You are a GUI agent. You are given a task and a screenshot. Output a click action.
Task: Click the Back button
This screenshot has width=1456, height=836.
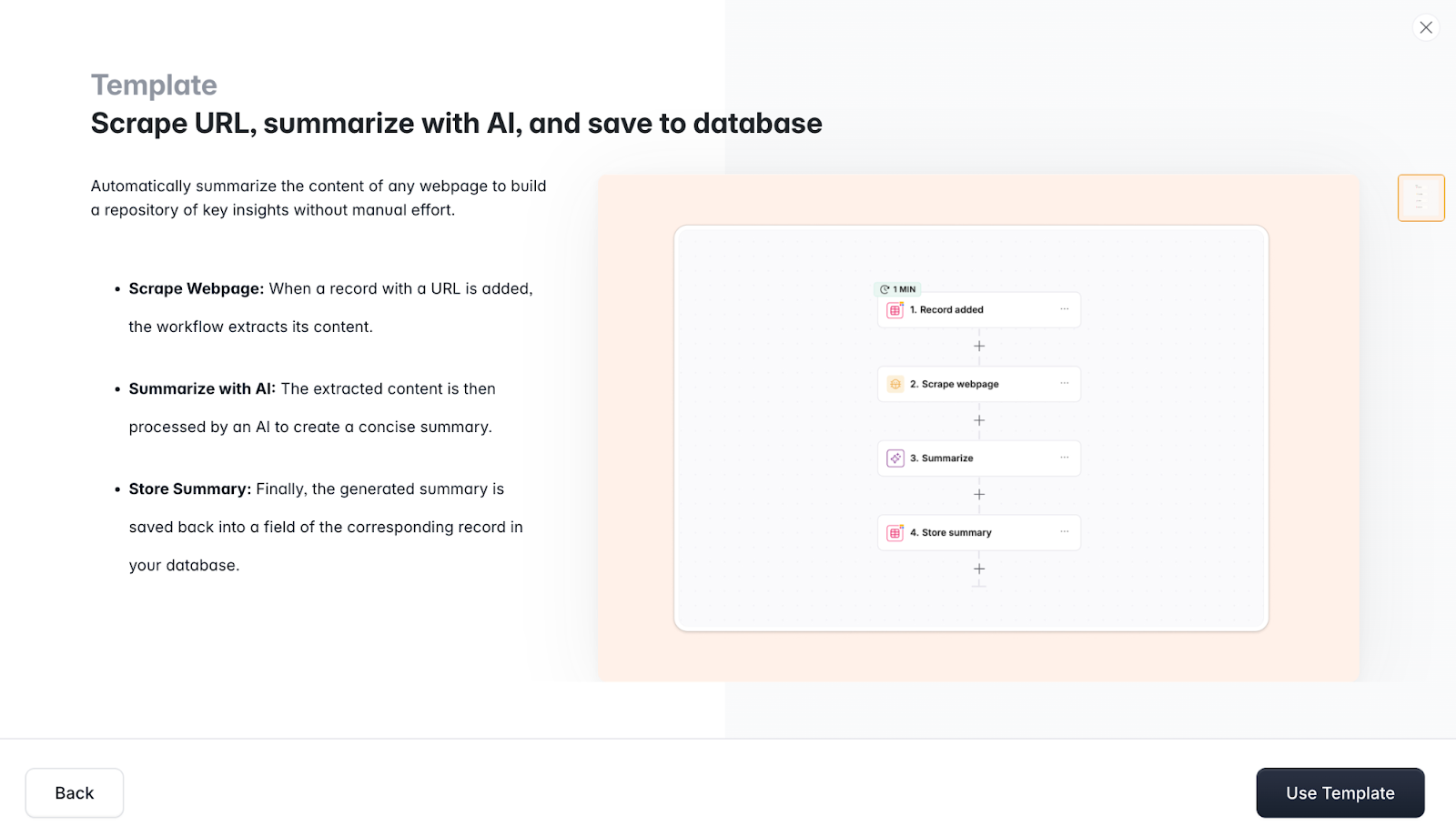74,792
